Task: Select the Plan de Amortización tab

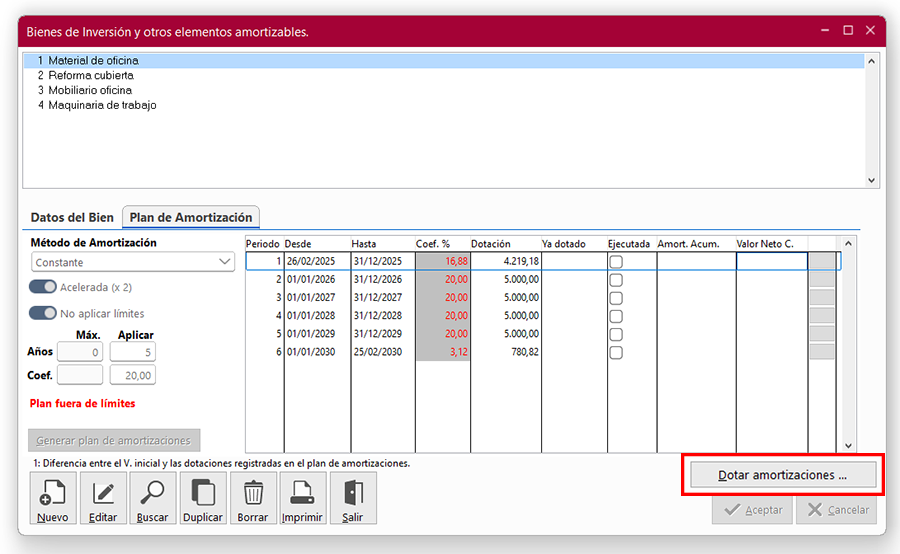Action: pos(191,217)
